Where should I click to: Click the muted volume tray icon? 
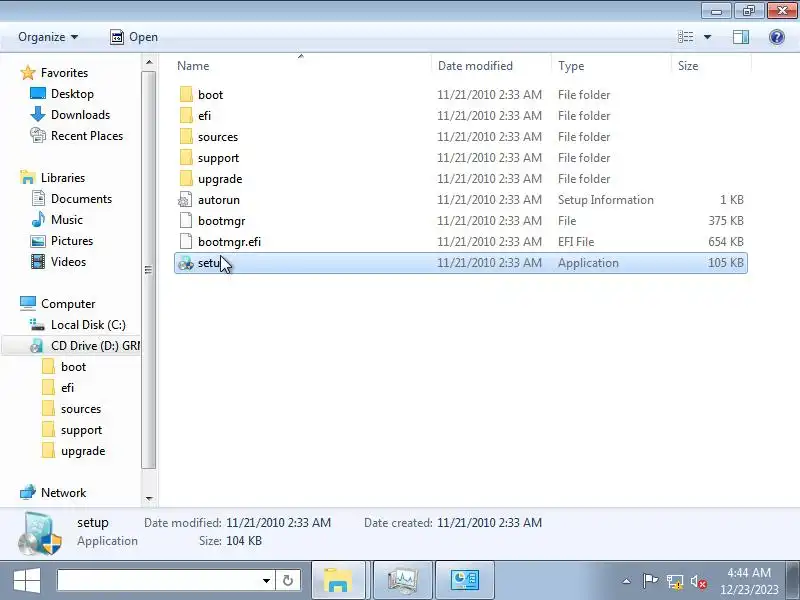(x=698, y=581)
